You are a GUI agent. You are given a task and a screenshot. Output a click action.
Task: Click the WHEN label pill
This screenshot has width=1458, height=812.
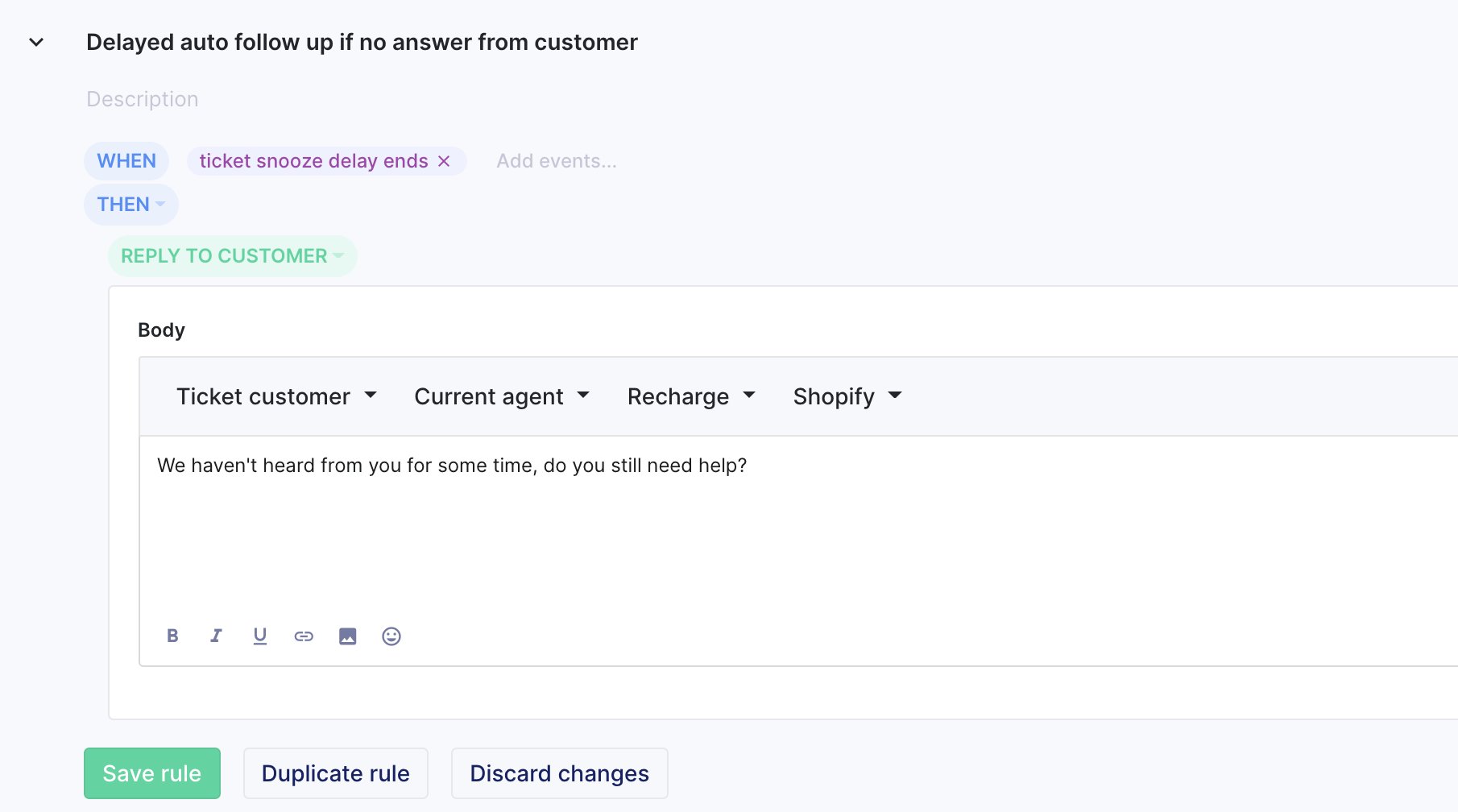pyautogui.click(x=126, y=161)
